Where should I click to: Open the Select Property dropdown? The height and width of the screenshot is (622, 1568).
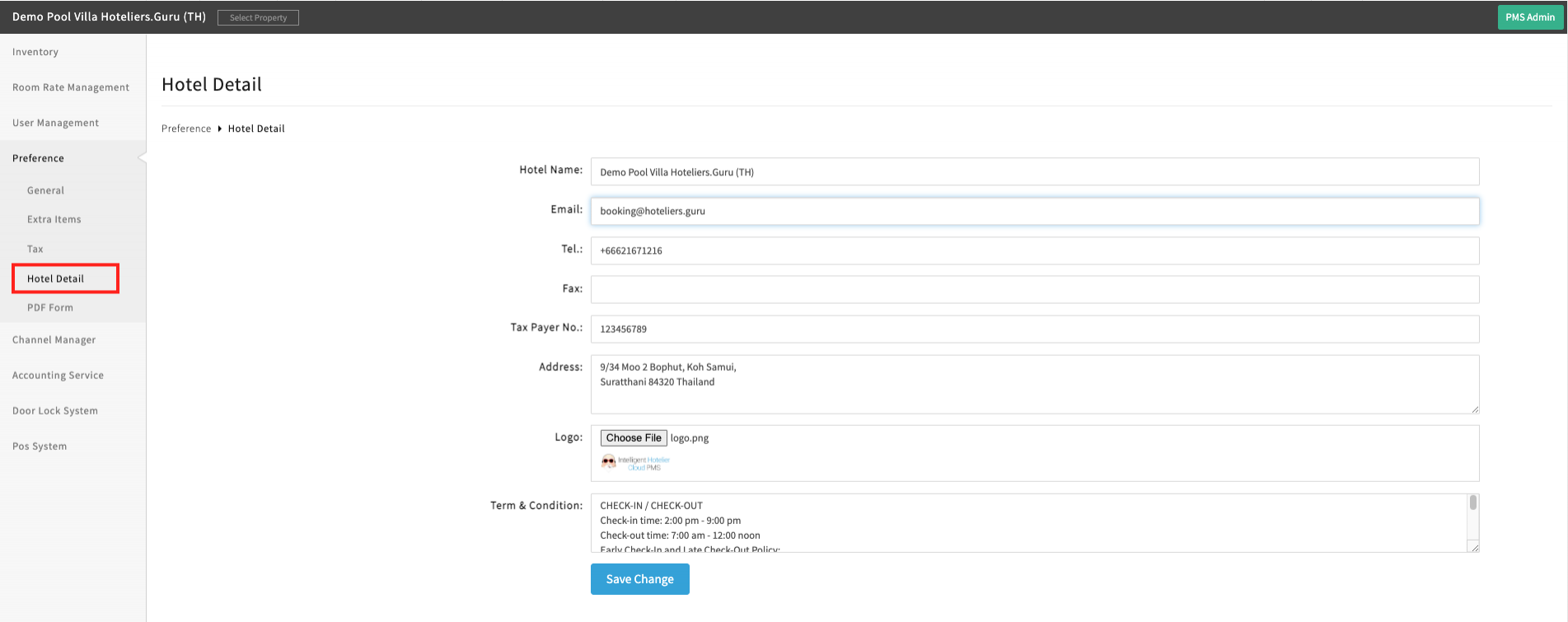(x=258, y=17)
